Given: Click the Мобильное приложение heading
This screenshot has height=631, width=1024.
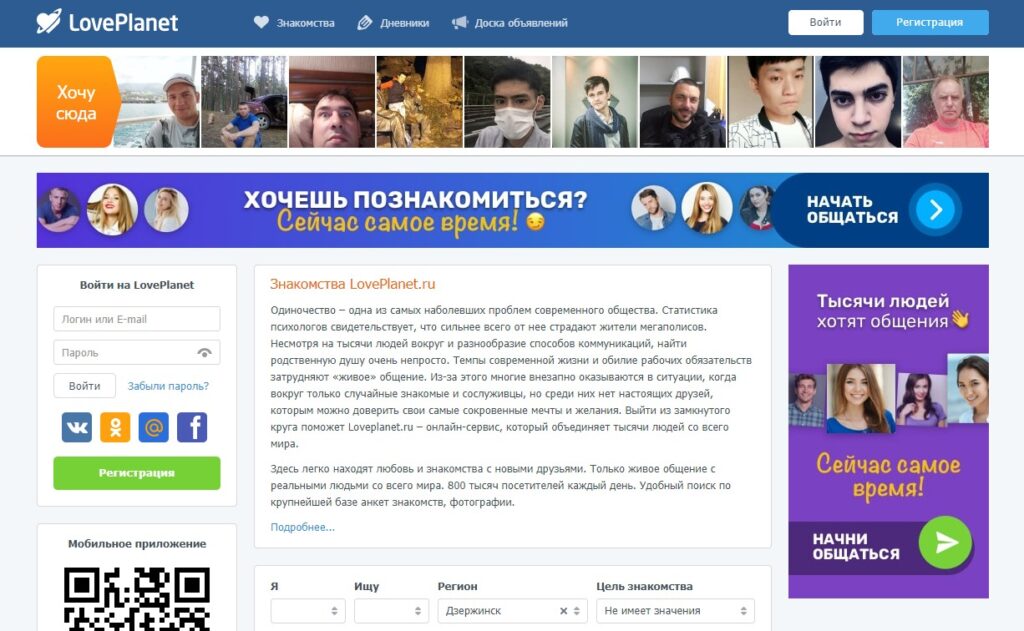Looking at the screenshot, I should click(137, 543).
